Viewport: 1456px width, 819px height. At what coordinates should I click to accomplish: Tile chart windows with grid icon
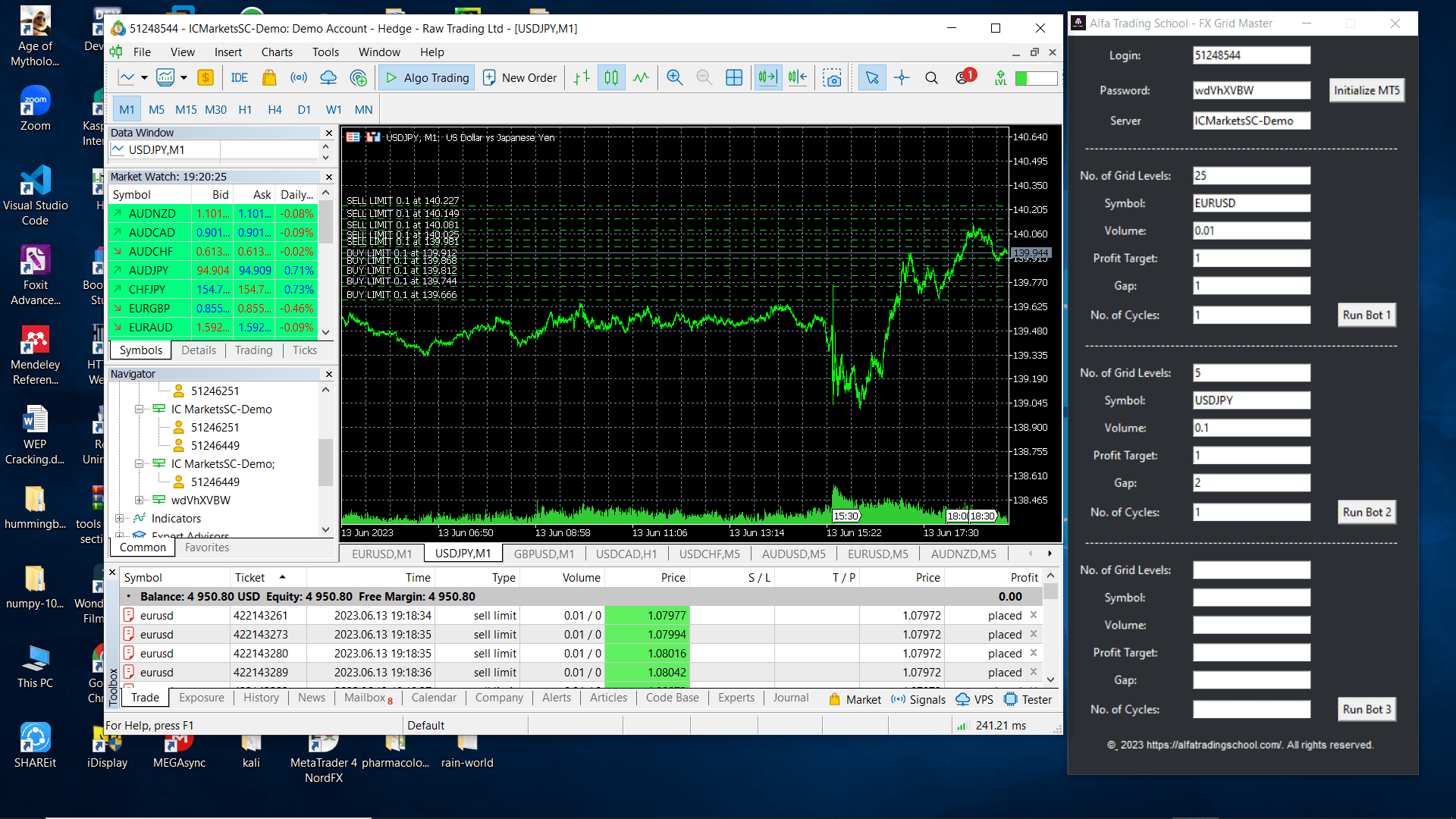[734, 77]
